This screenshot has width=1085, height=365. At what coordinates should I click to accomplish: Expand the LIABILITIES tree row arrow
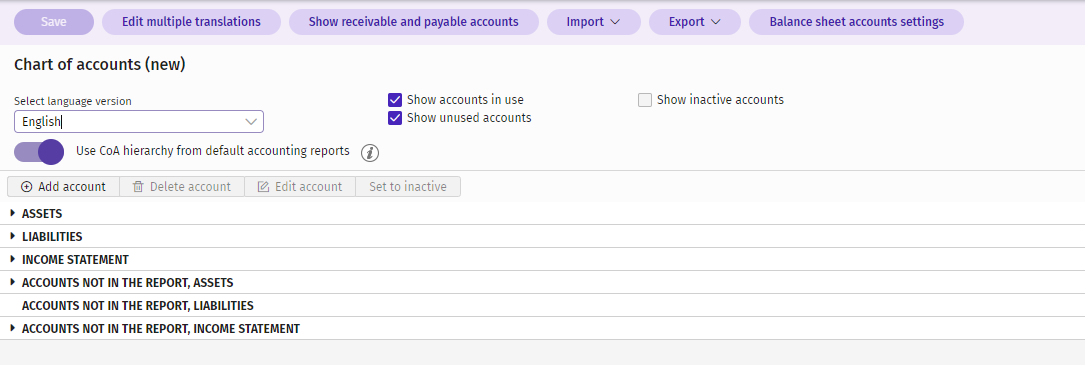click(12, 236)
